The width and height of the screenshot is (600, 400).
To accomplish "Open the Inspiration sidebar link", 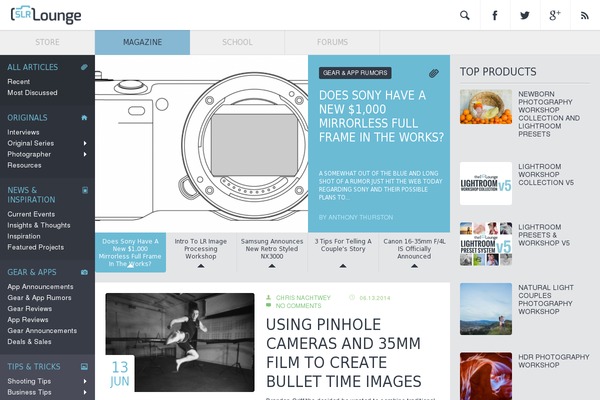I will click(24, 237).
